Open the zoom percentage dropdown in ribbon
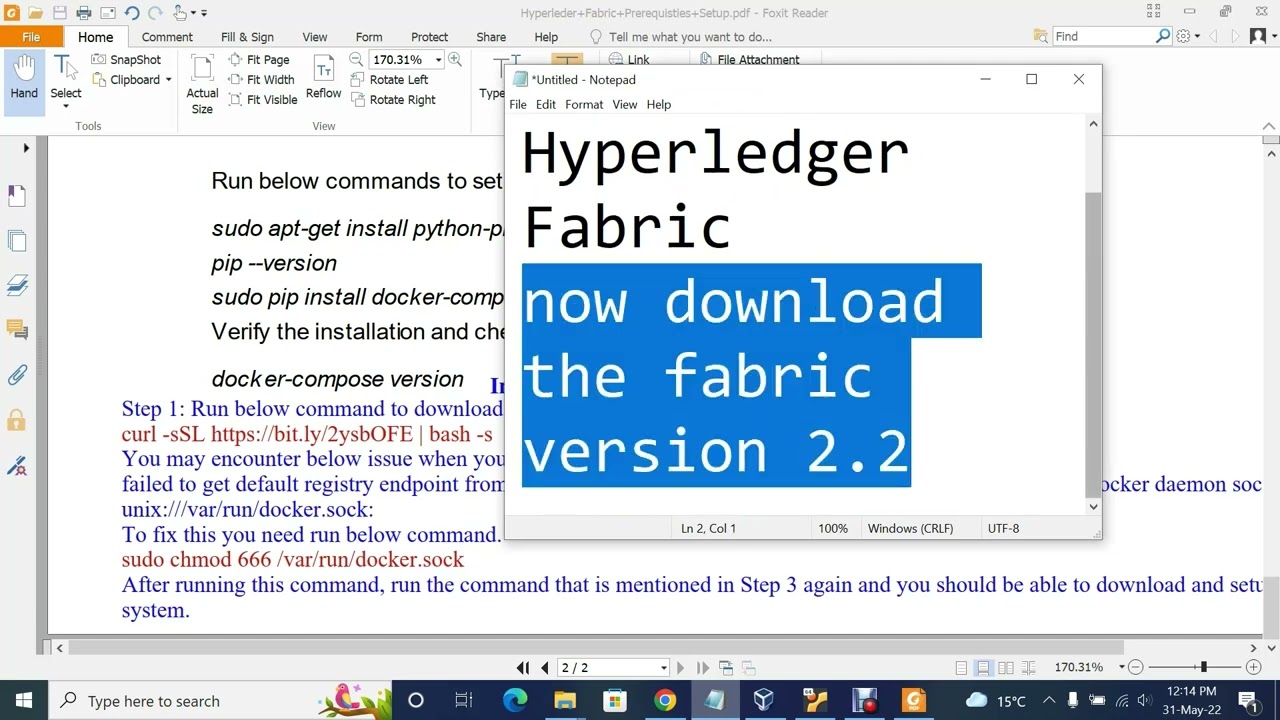 [x=438, y=60]
